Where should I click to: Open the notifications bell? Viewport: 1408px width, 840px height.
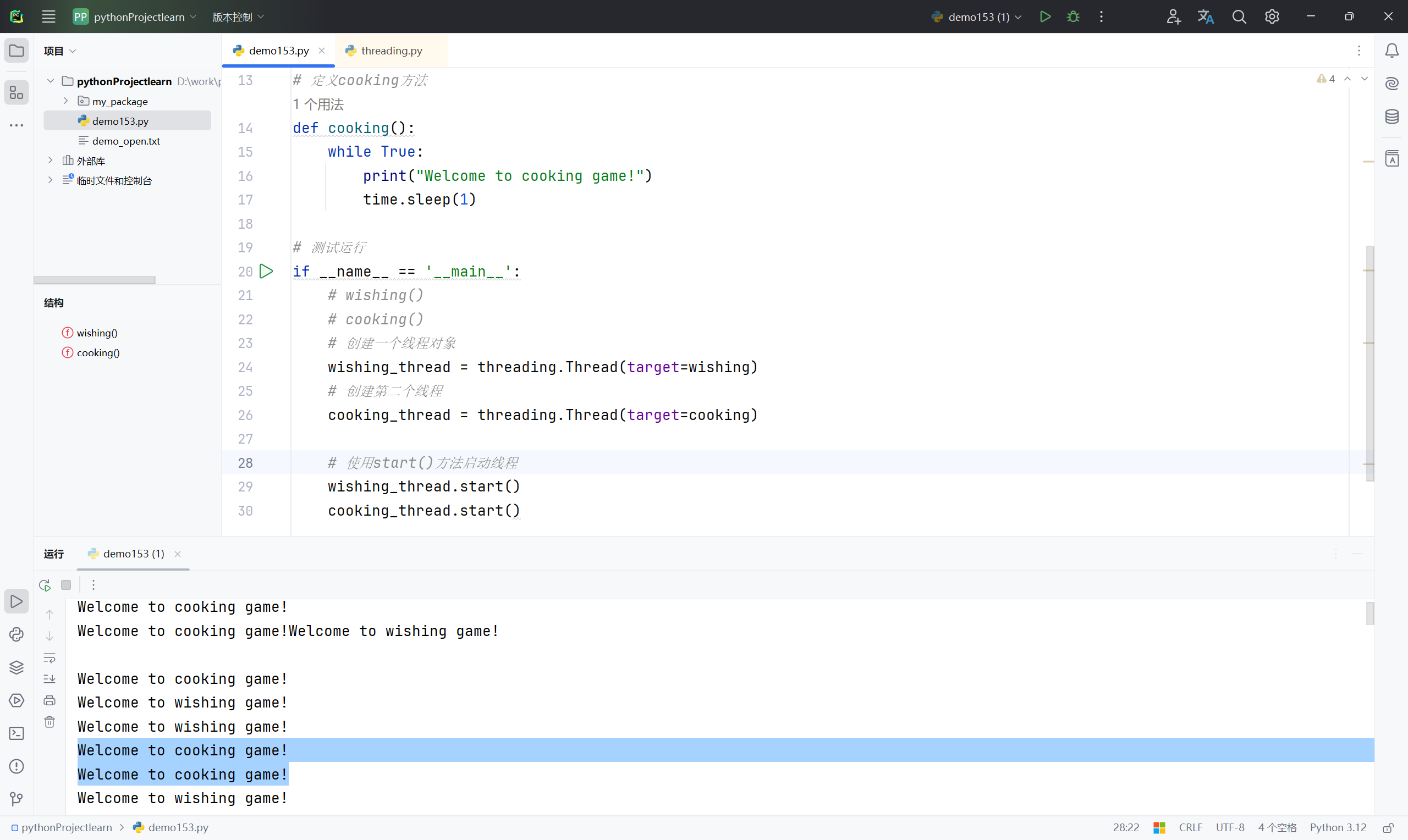1391,51
